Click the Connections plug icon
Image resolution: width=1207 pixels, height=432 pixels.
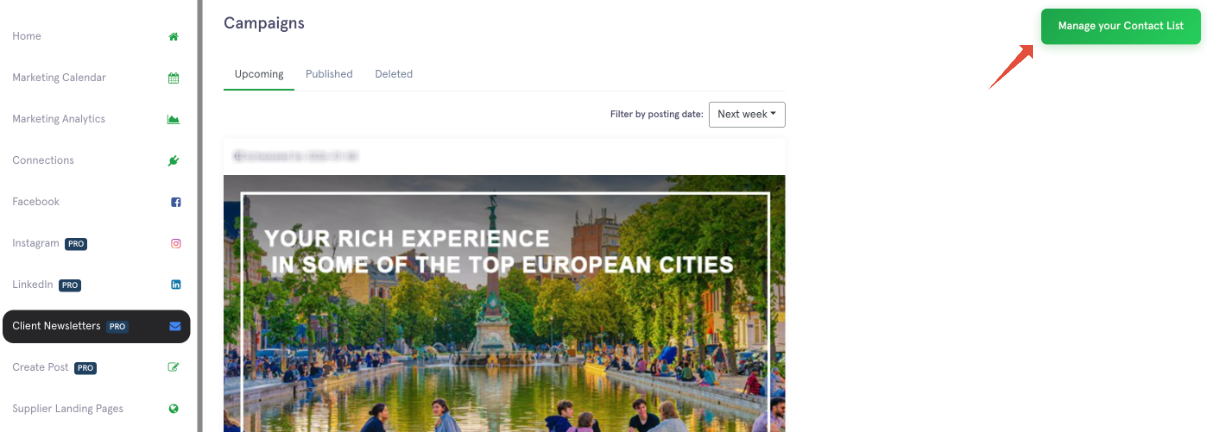tap(174, 160)
